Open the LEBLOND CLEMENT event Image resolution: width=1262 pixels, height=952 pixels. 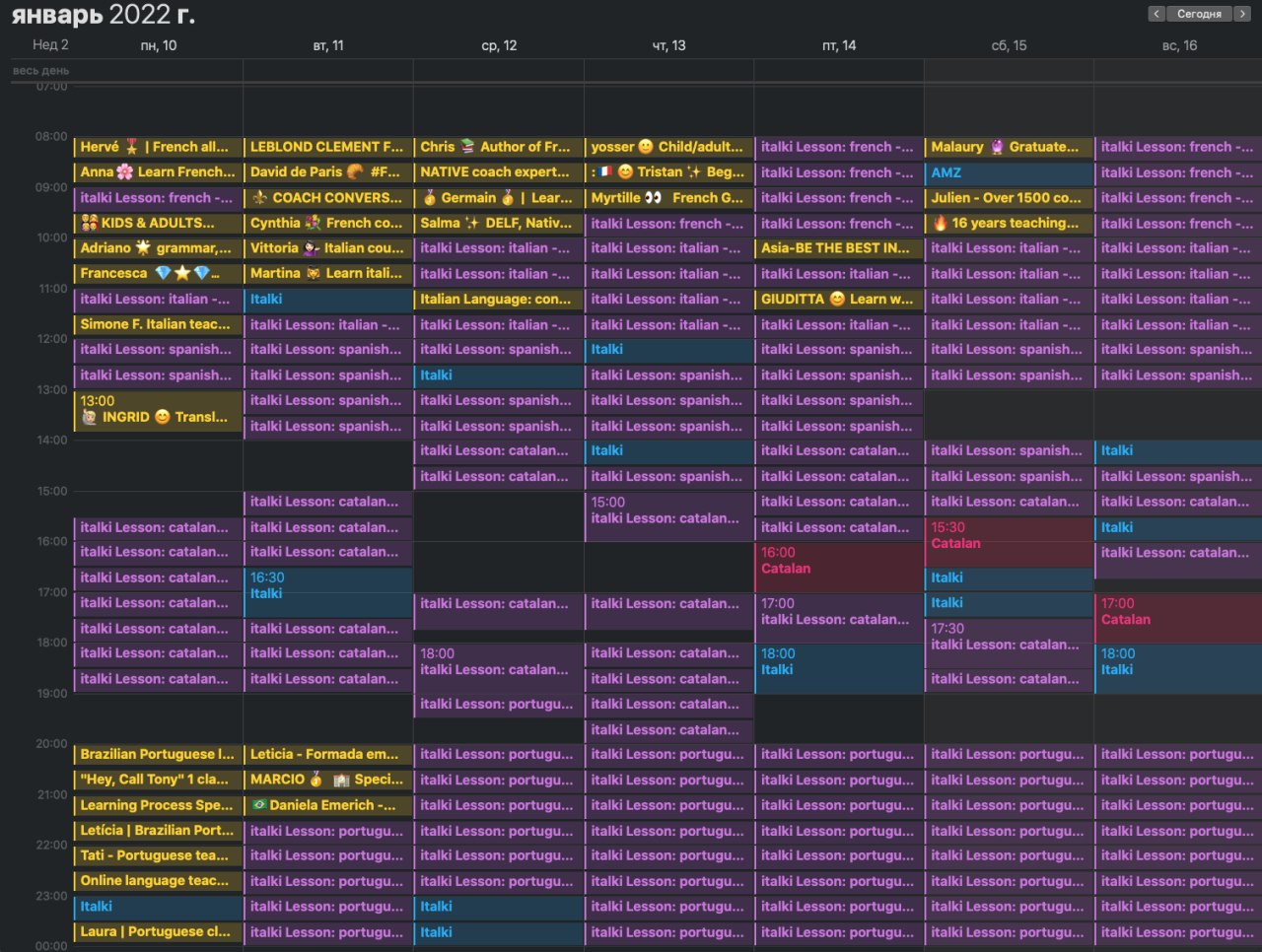point(327,147)
